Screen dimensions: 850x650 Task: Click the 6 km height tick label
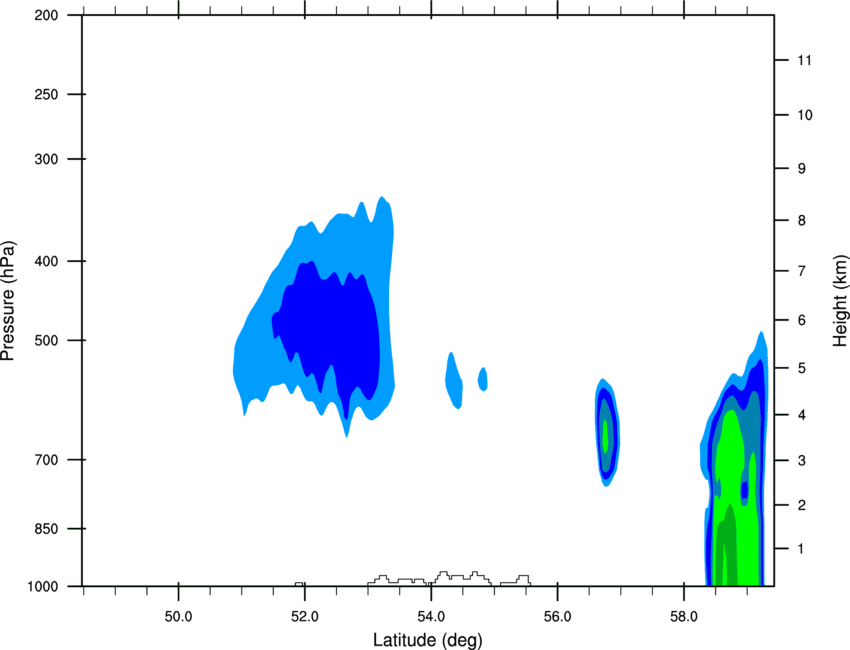(802, 320)
